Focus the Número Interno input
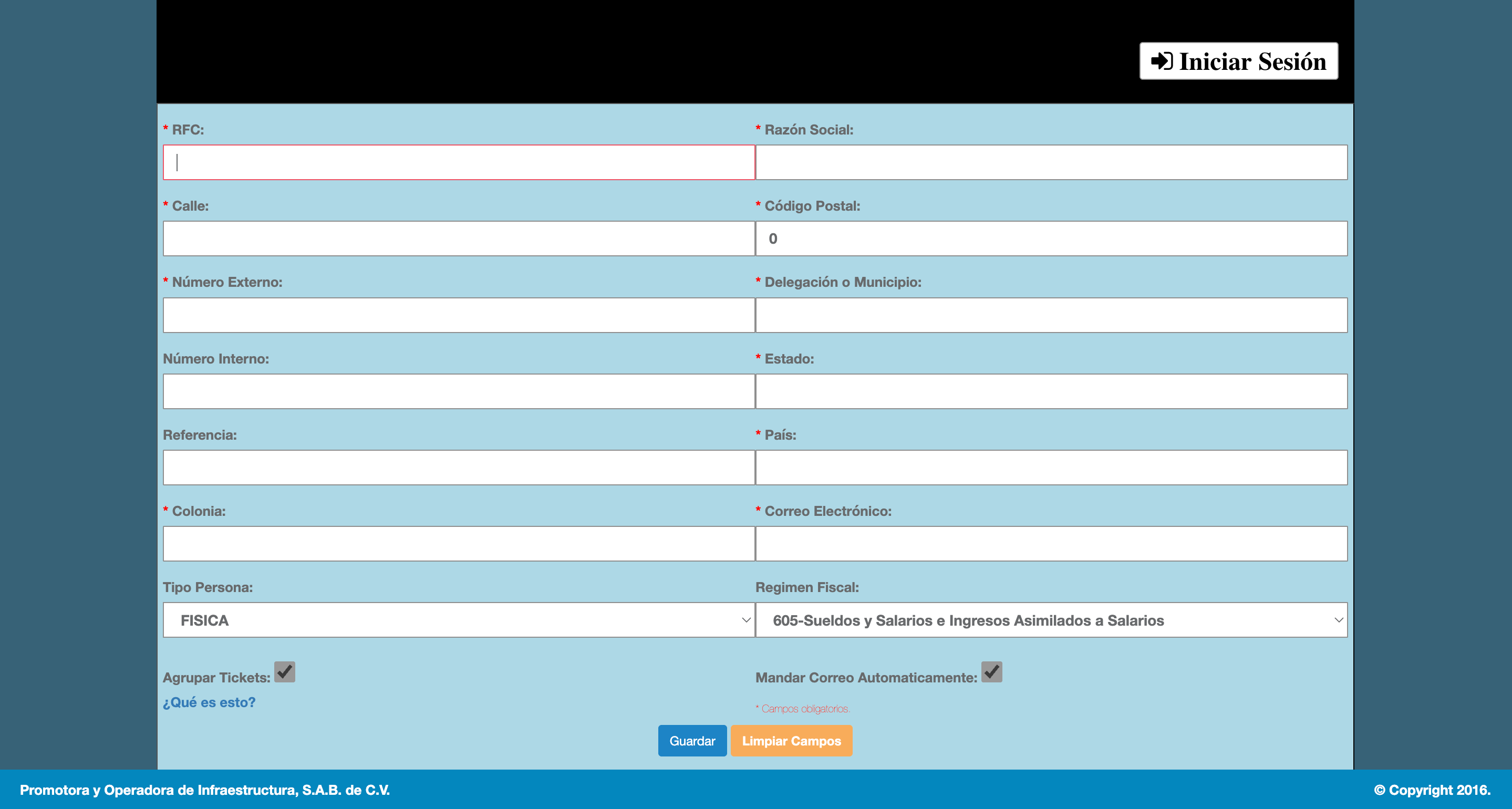Screen dimensions: 1512x809 tap(459, 391)
